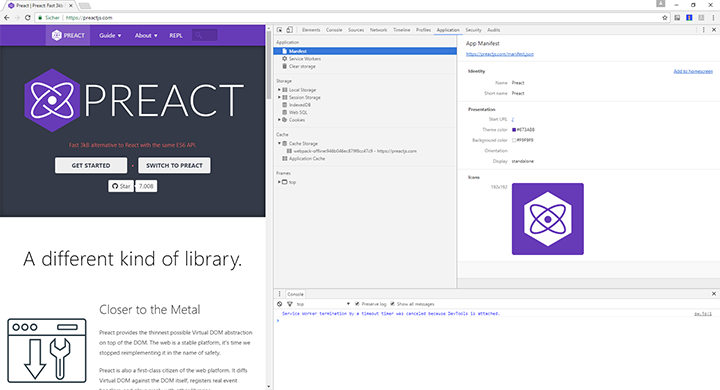720x390 pixels.
Task: Open the REPL link in navbar
Action: (x=176, y=35)
